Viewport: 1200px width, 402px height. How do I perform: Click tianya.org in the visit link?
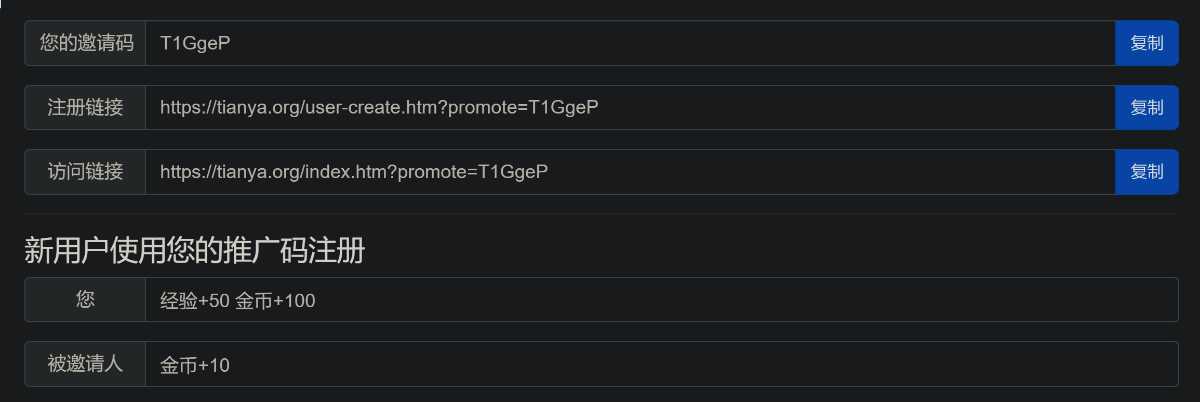click(x=256, y=171)
